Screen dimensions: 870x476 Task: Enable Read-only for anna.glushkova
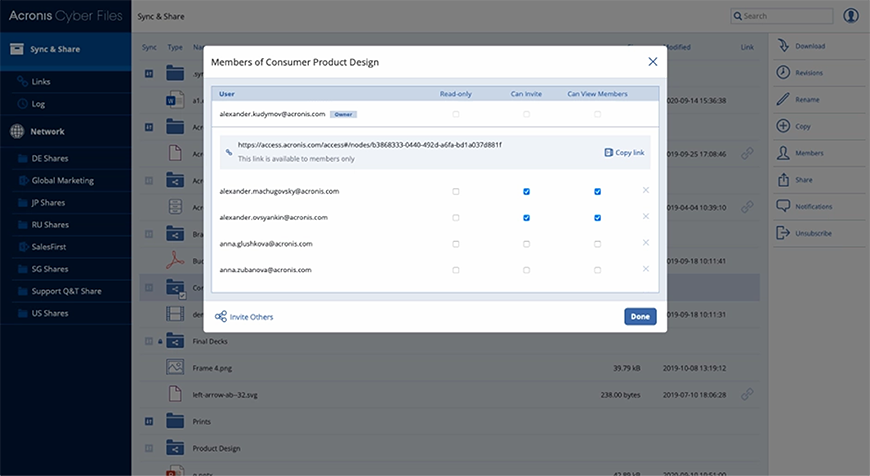pos(456,244)
